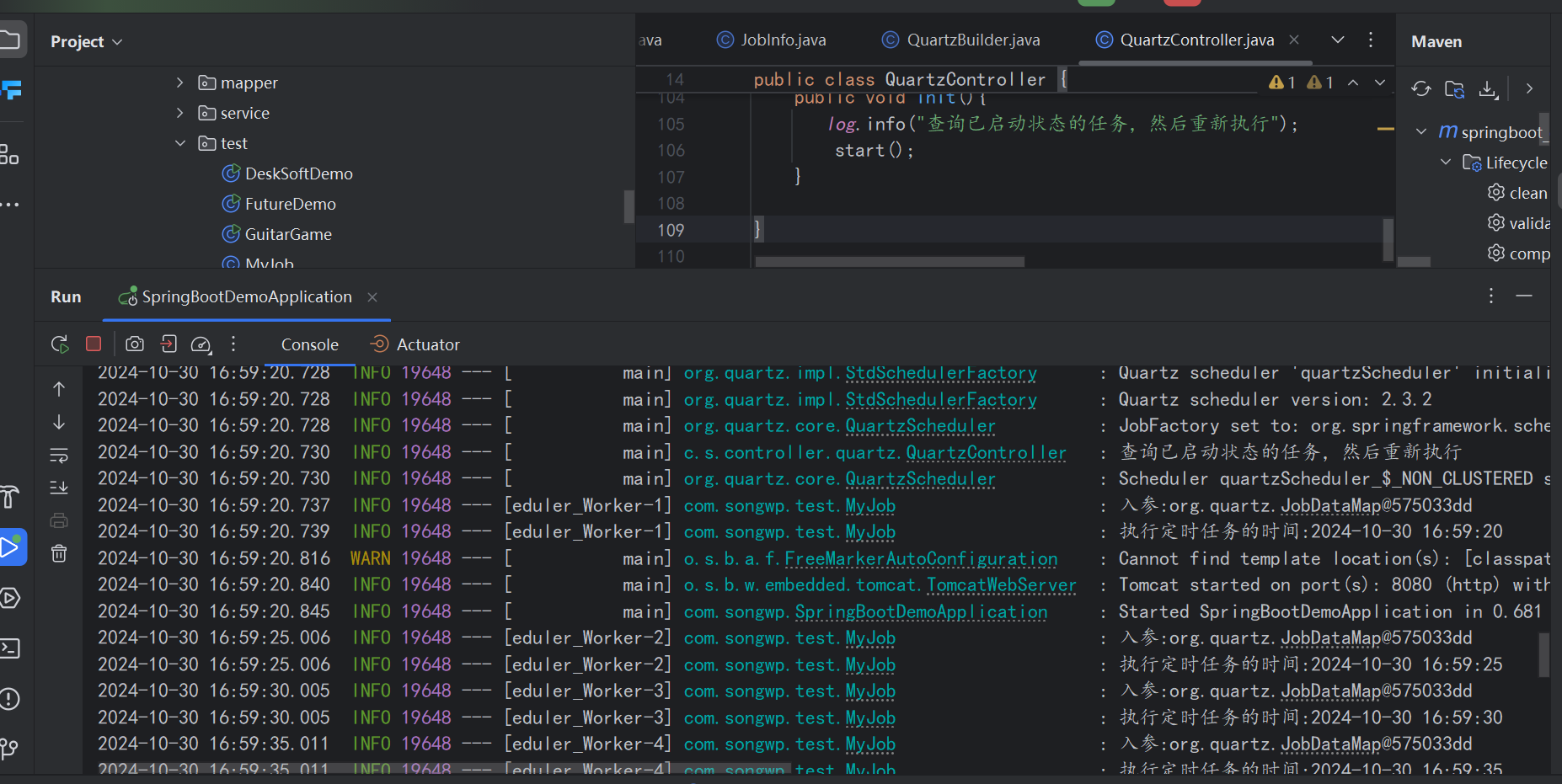Screen dimensions: 1562x784
Task: Click editor horizontal scrollbar
Action: [890, 262]
